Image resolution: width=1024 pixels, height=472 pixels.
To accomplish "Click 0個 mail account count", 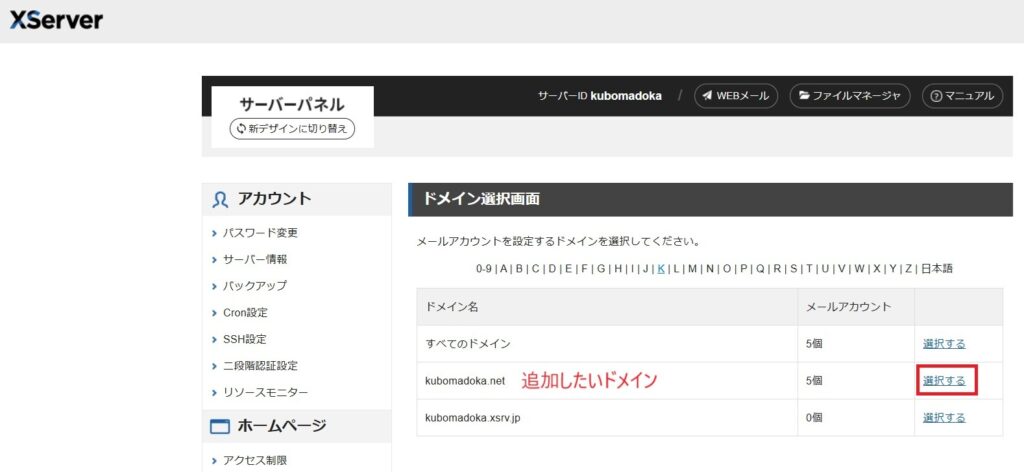I will click(x=814, y=417).
